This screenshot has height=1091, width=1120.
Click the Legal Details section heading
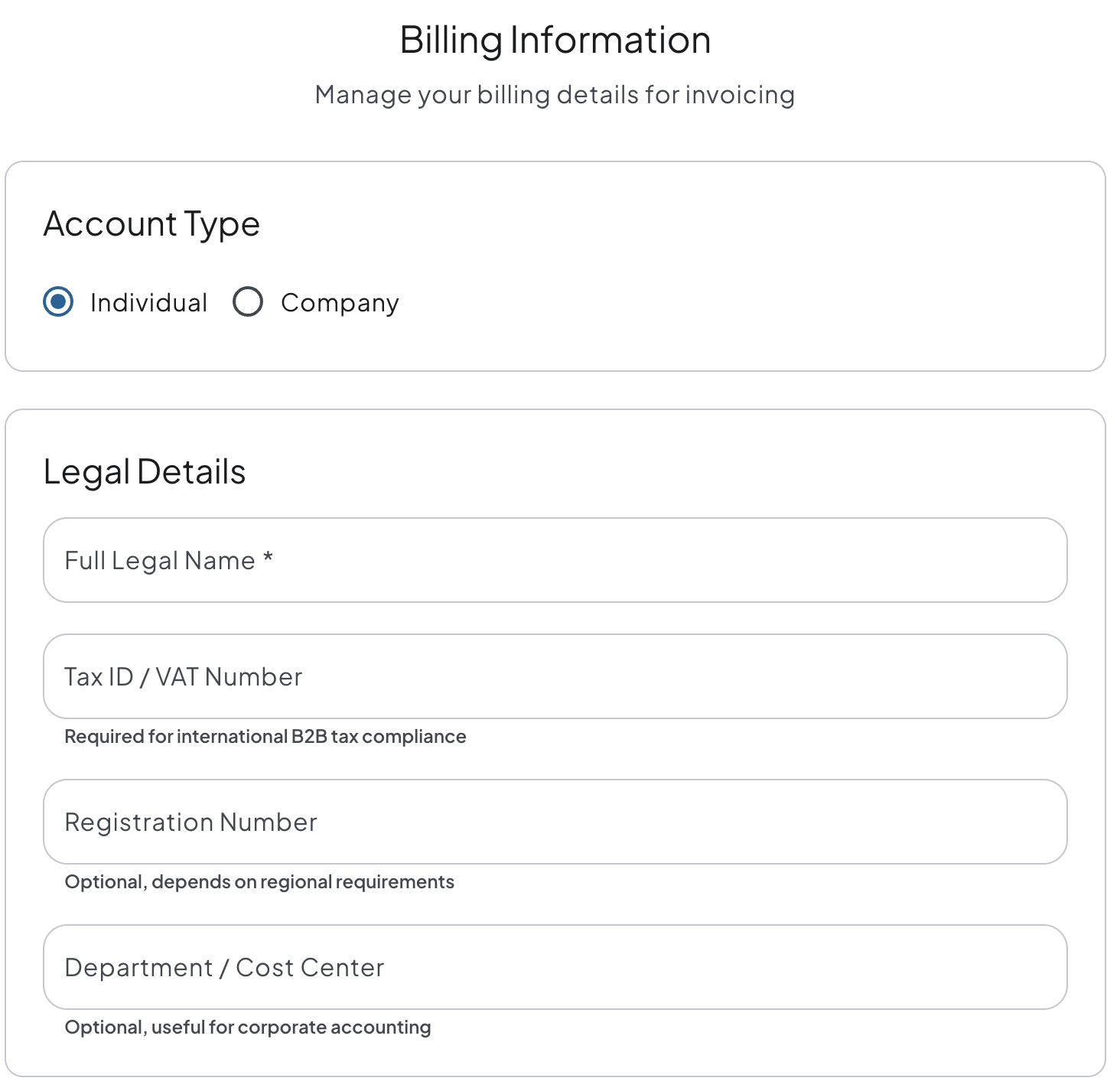(145, 472)
